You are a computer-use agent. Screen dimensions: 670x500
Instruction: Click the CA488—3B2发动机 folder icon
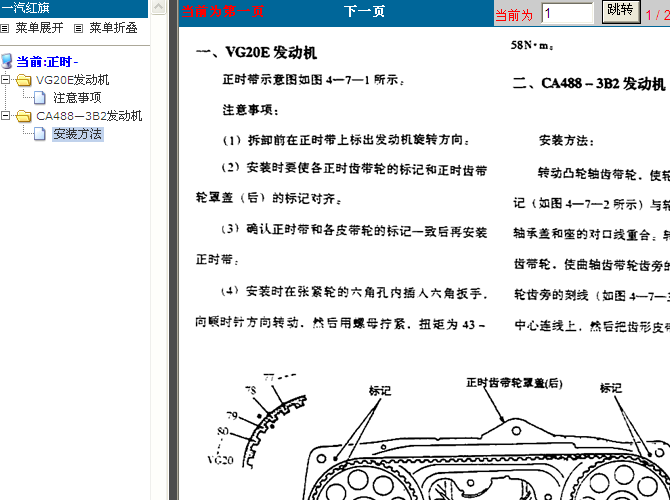24,116
